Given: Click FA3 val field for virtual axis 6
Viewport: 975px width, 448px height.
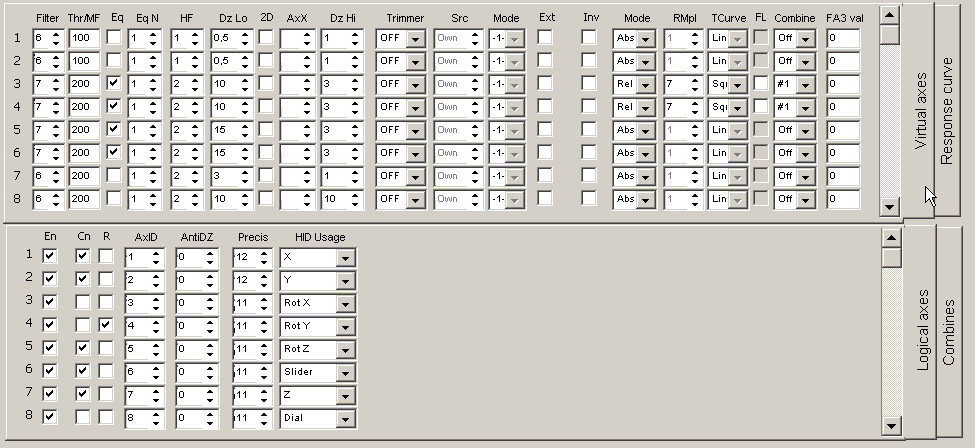Looking at the screenshot, I should point(844,154).
